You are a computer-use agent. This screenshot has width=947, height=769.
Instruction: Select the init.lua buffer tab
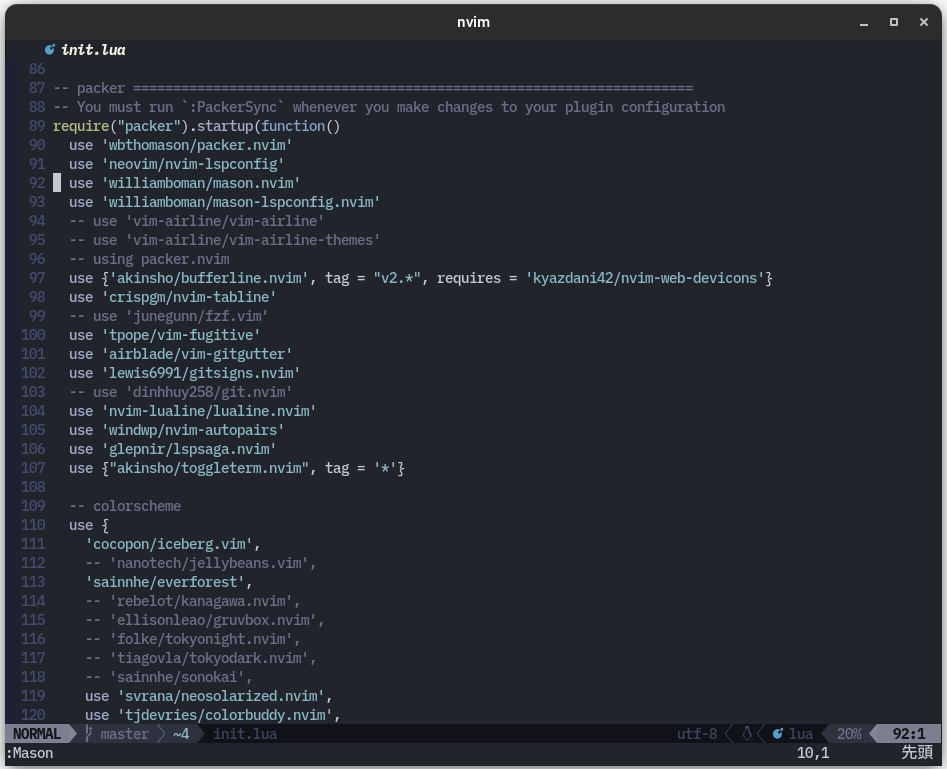coord(86,50)
